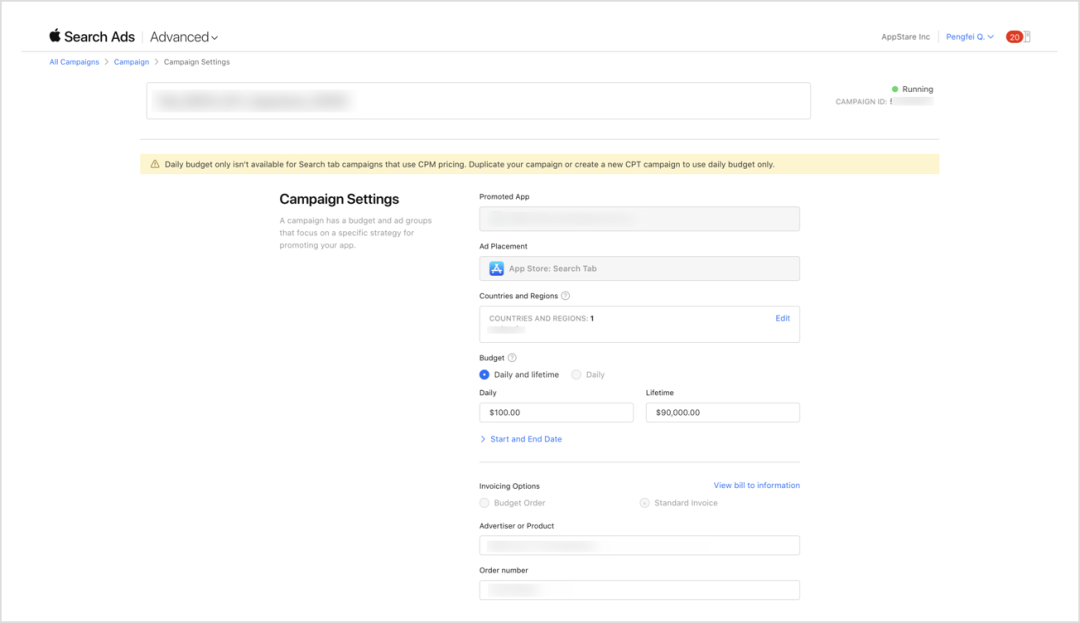Click the Daily budget field showing $100.00
Viewport: 1080px width, 623px height.
click(x=556, y=413)
